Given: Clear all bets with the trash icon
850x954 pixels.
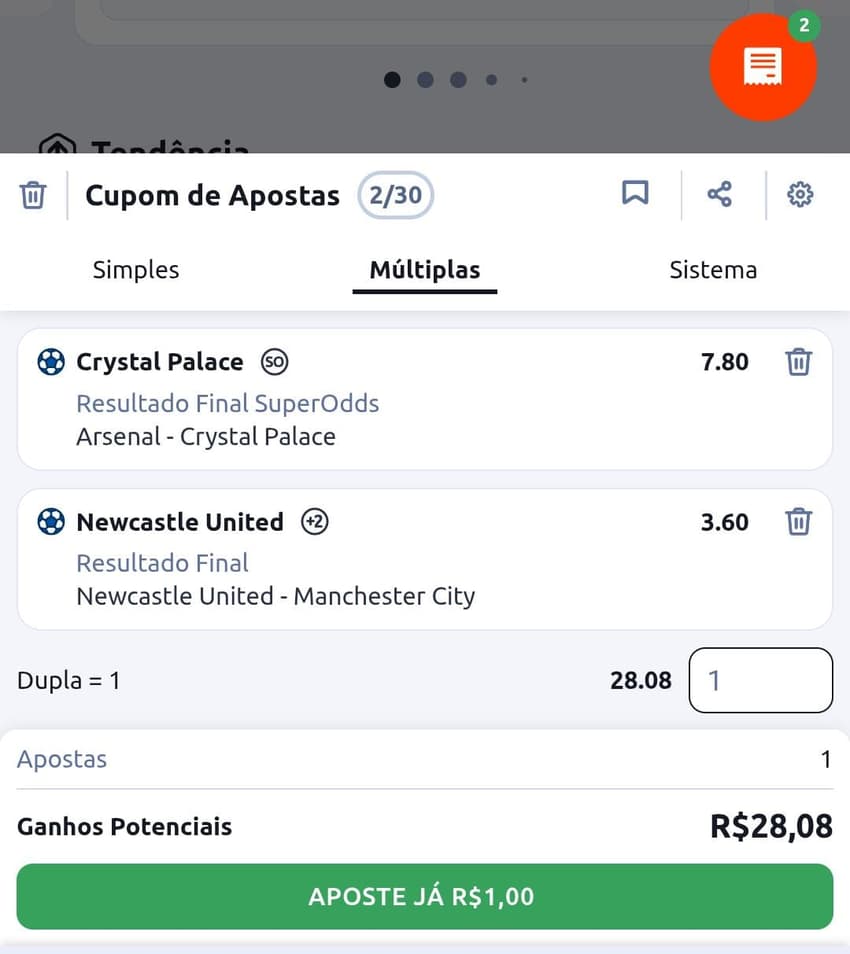Looking at the screenshot, I should point(33,195).
